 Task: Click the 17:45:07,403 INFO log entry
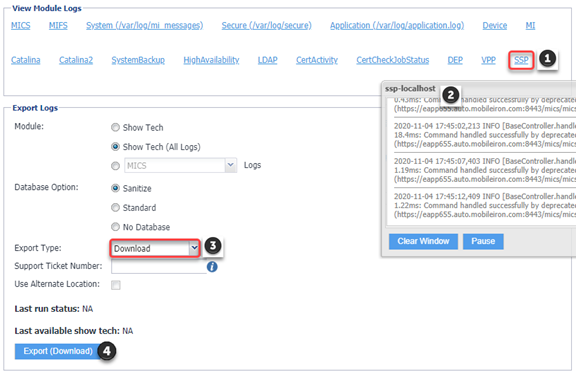tap(485, 170)
